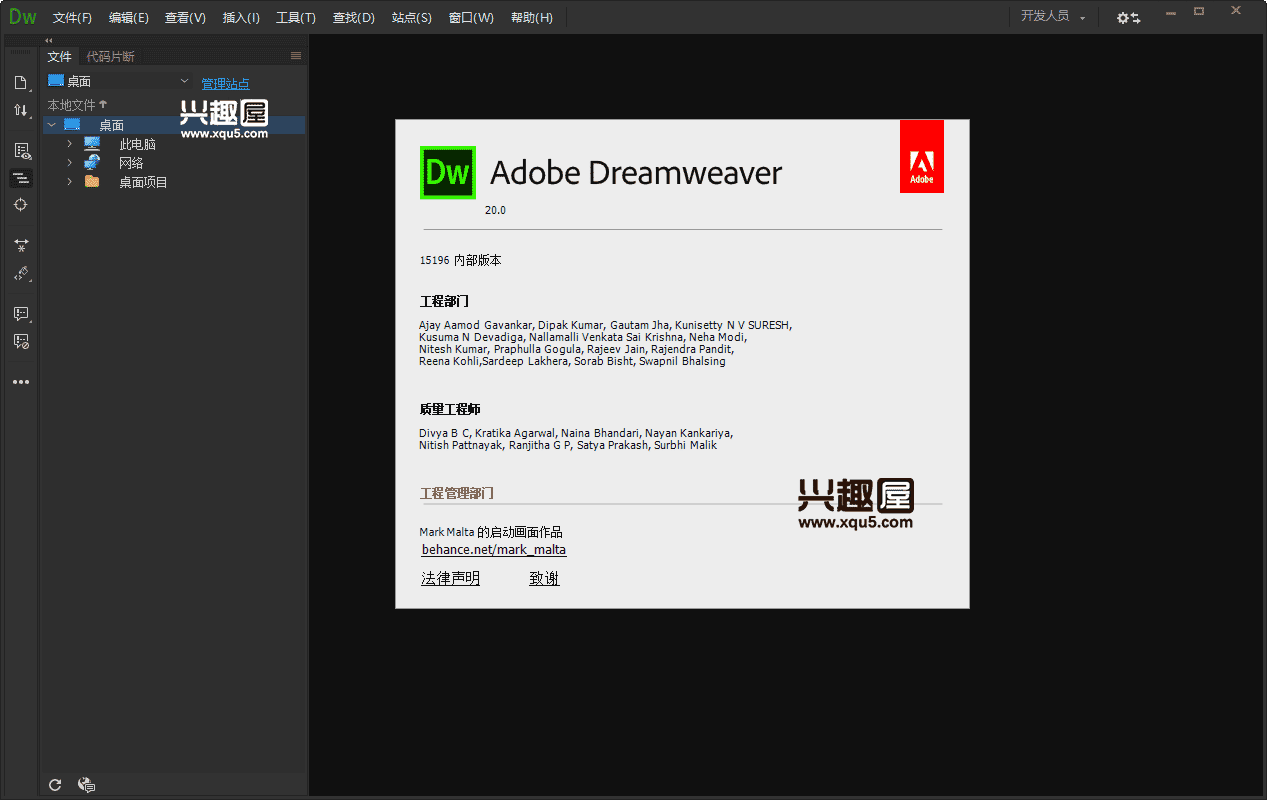
Task: Open the 文件(F) menu
Action: point(72,18)
